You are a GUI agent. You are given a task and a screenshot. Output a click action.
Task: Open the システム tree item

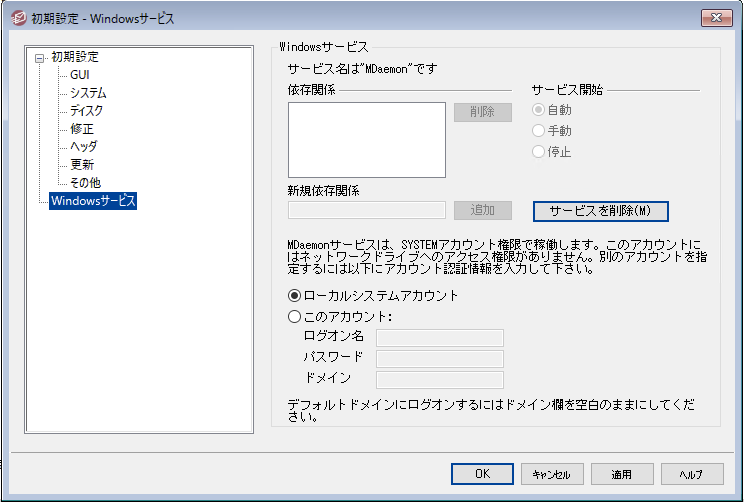pos(88,93)
